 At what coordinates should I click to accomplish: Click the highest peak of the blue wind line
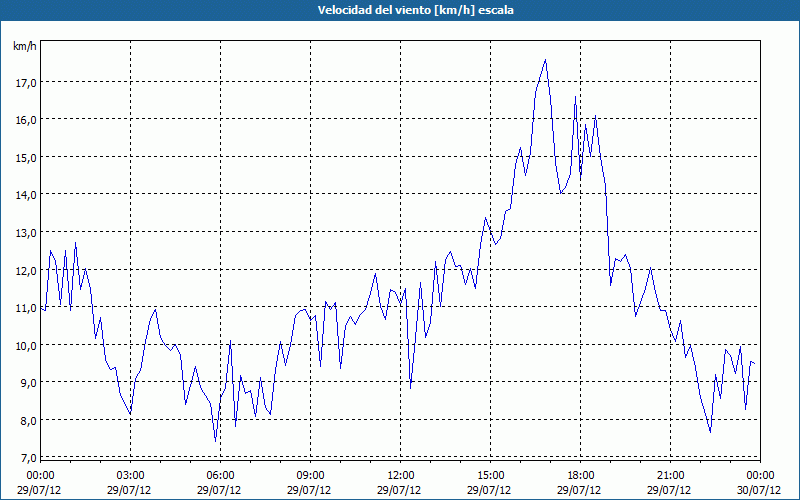(545, 60)
